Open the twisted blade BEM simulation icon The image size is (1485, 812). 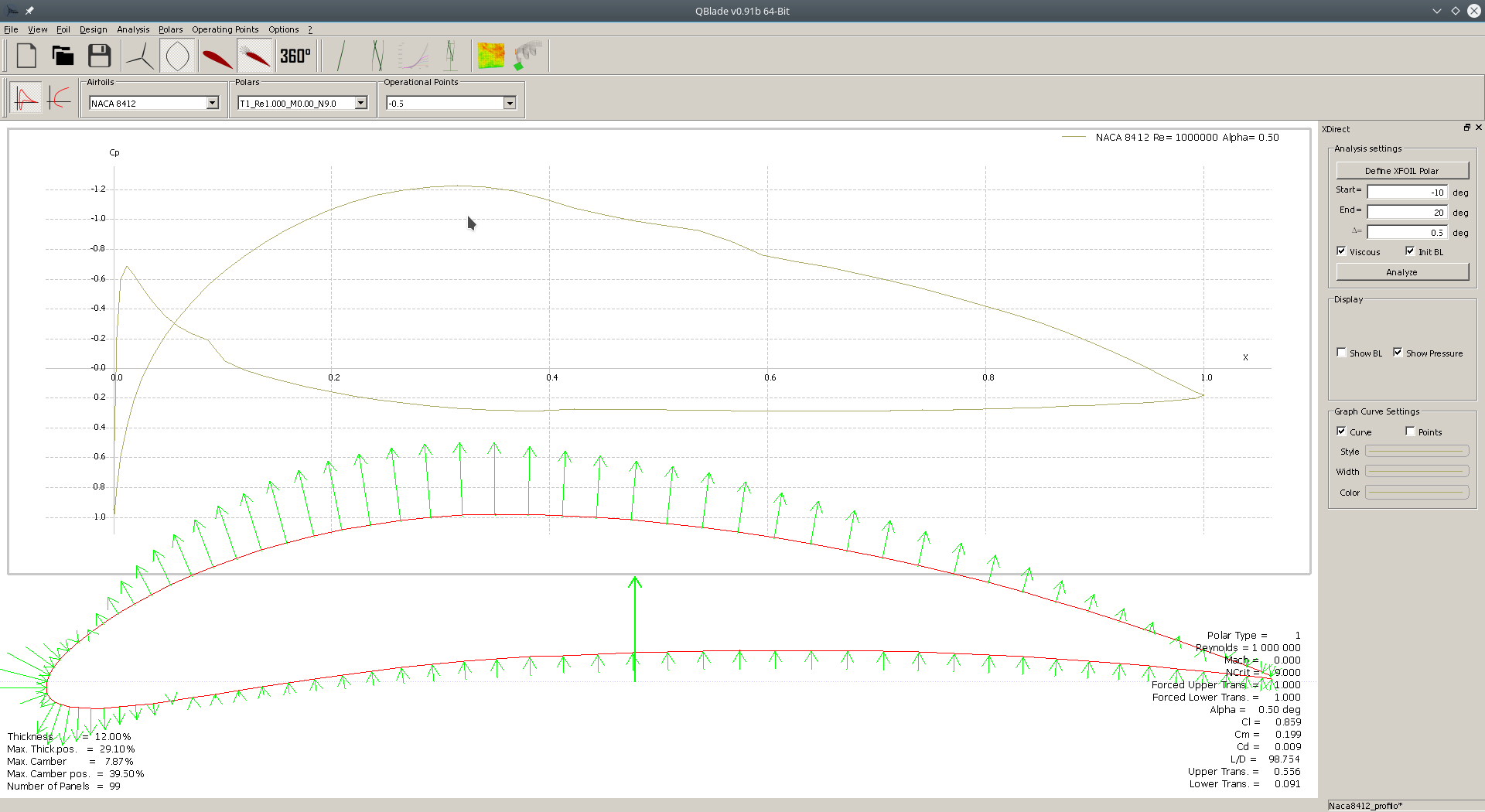tap(377, 56)
